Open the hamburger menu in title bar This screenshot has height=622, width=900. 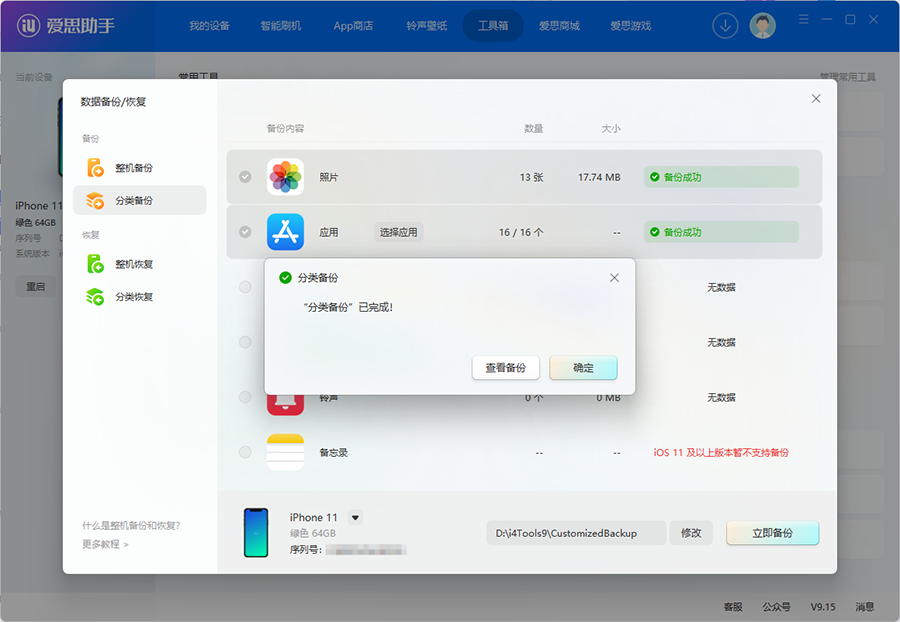[804, 20]
